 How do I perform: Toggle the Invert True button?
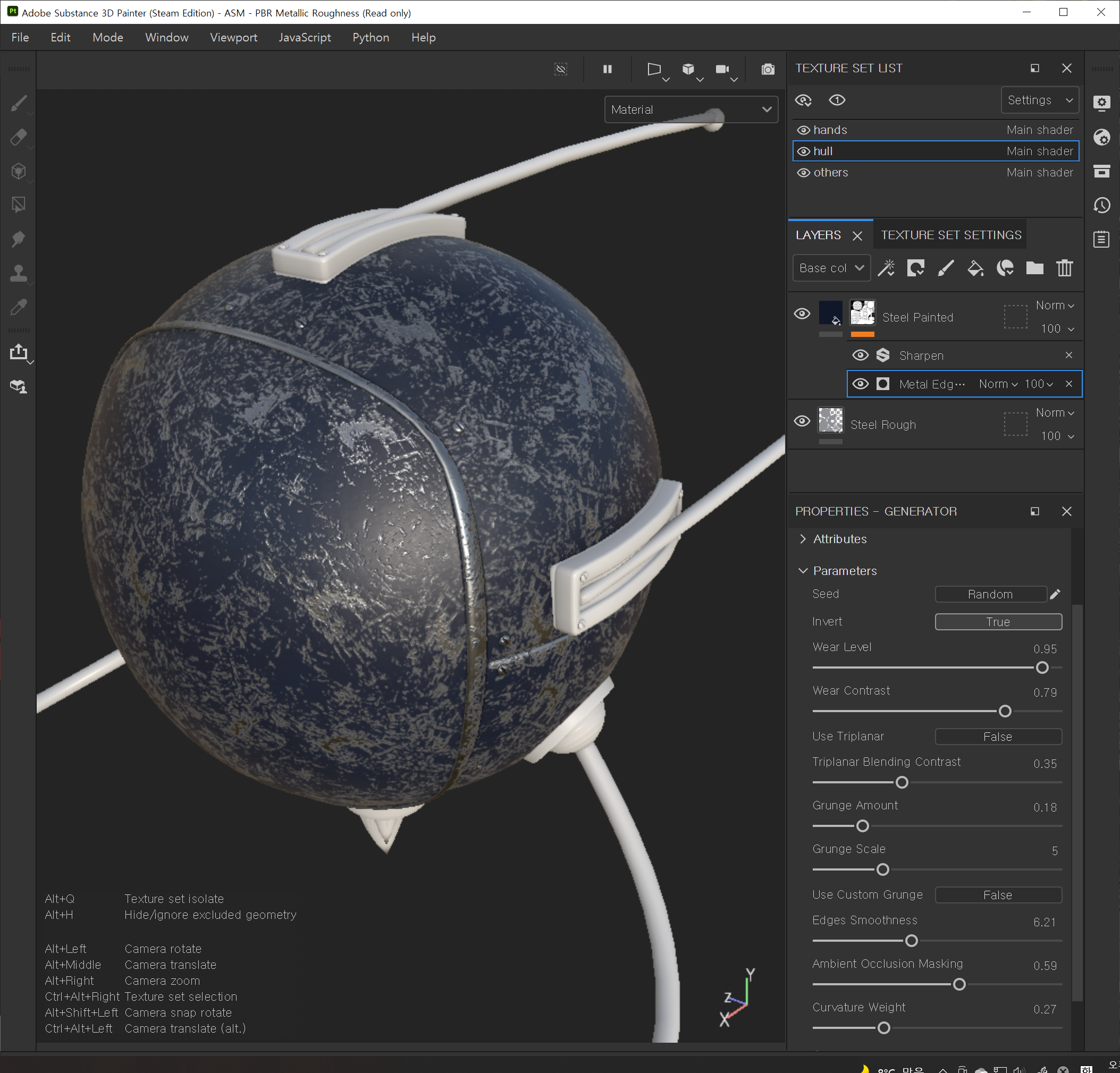pos(998,622)
